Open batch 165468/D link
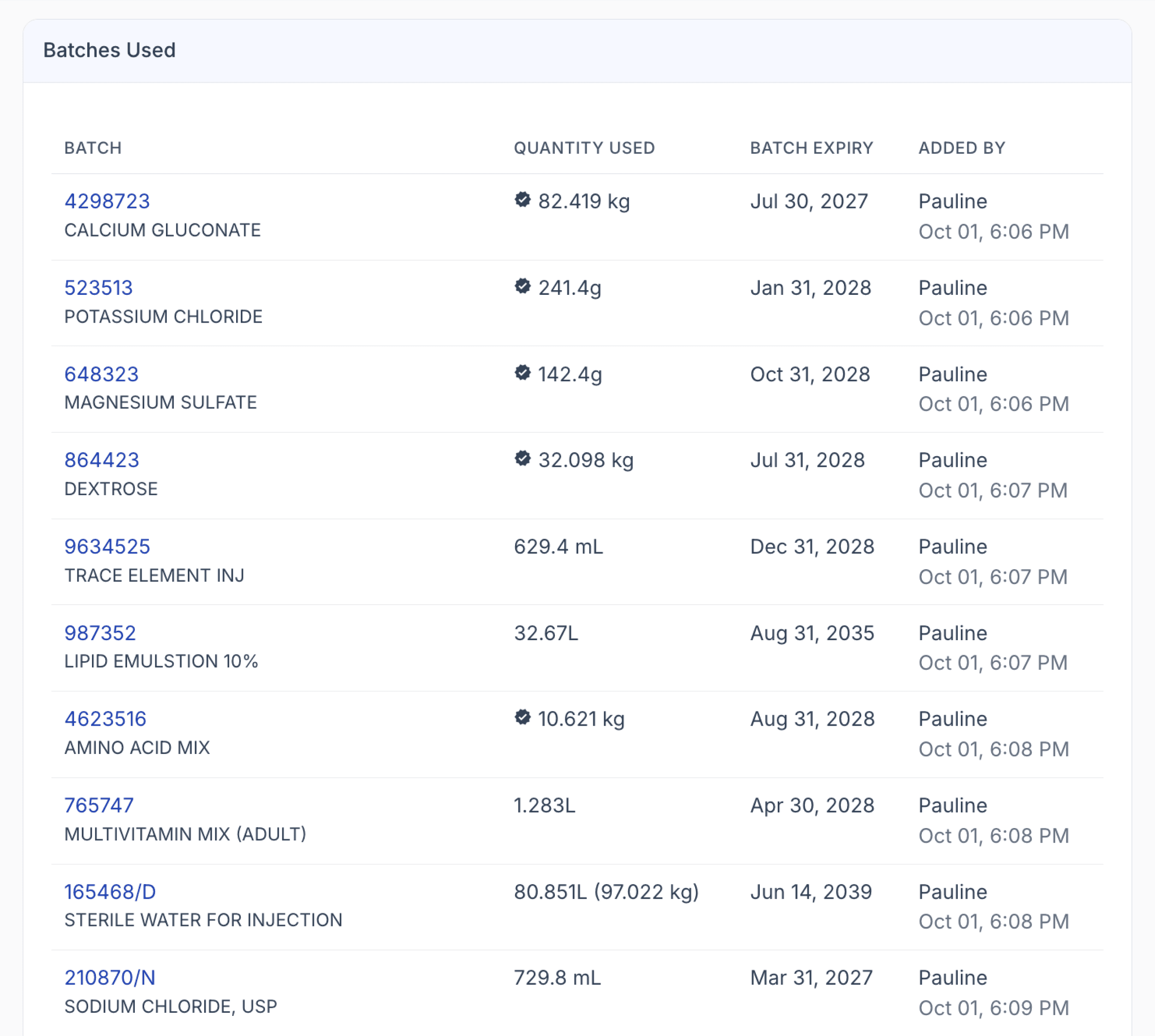The height and width of the screenshot is (1036, 1155). (x=110, y=893)
